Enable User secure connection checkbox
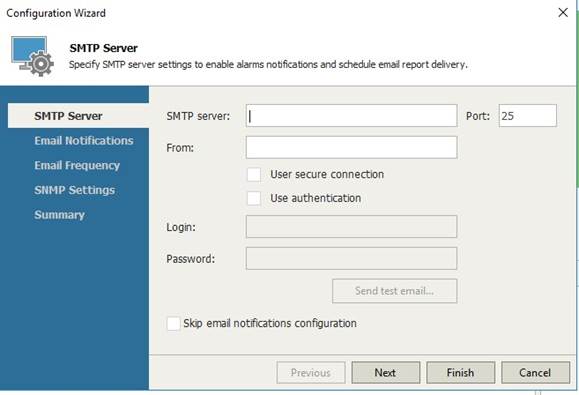 click(254, 174)
